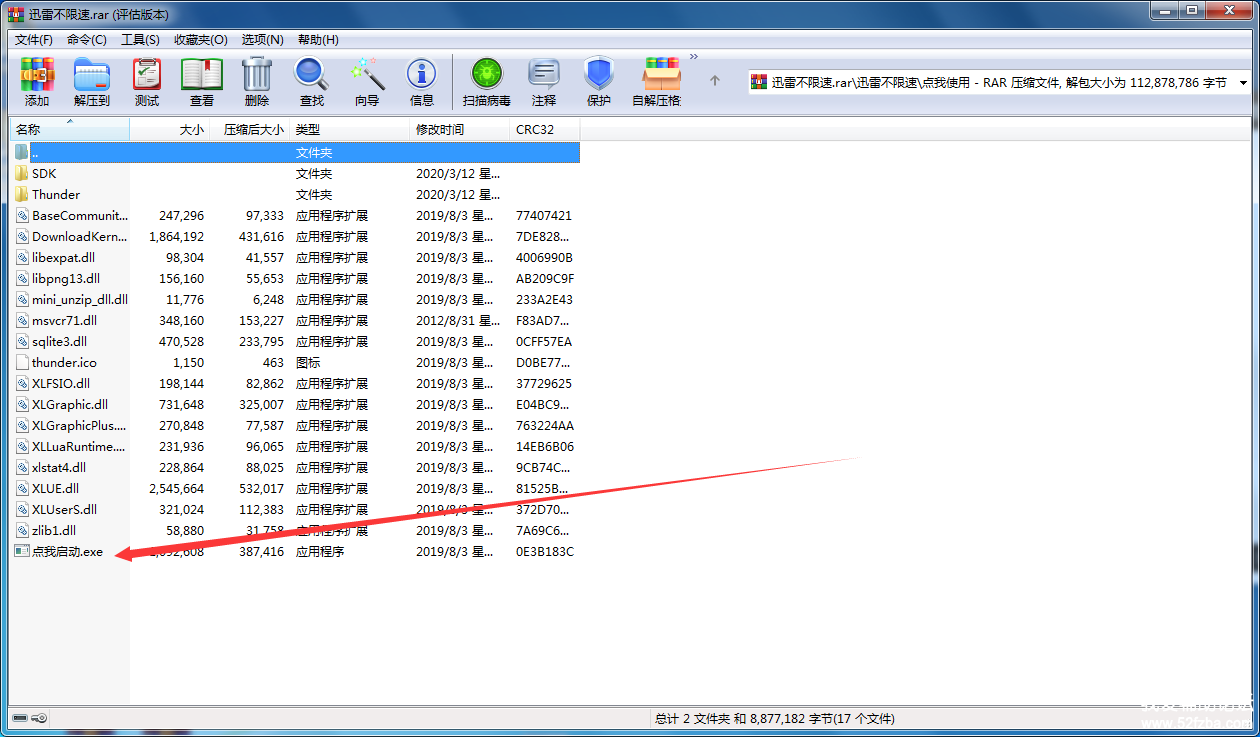Sort by Size (大小) column header
Viewport: 1260px width, 737px height.
(x=170, y=130)
